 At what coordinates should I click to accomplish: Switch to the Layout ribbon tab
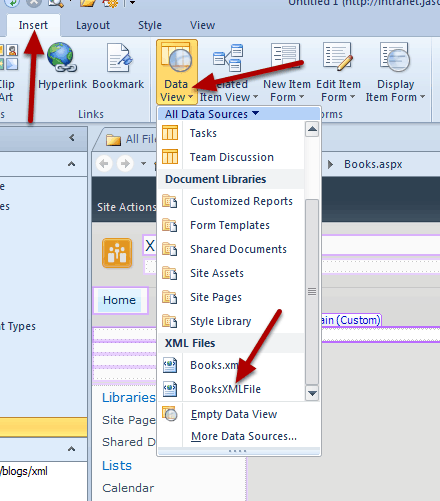pyautogui.click(x=93, y=25)
